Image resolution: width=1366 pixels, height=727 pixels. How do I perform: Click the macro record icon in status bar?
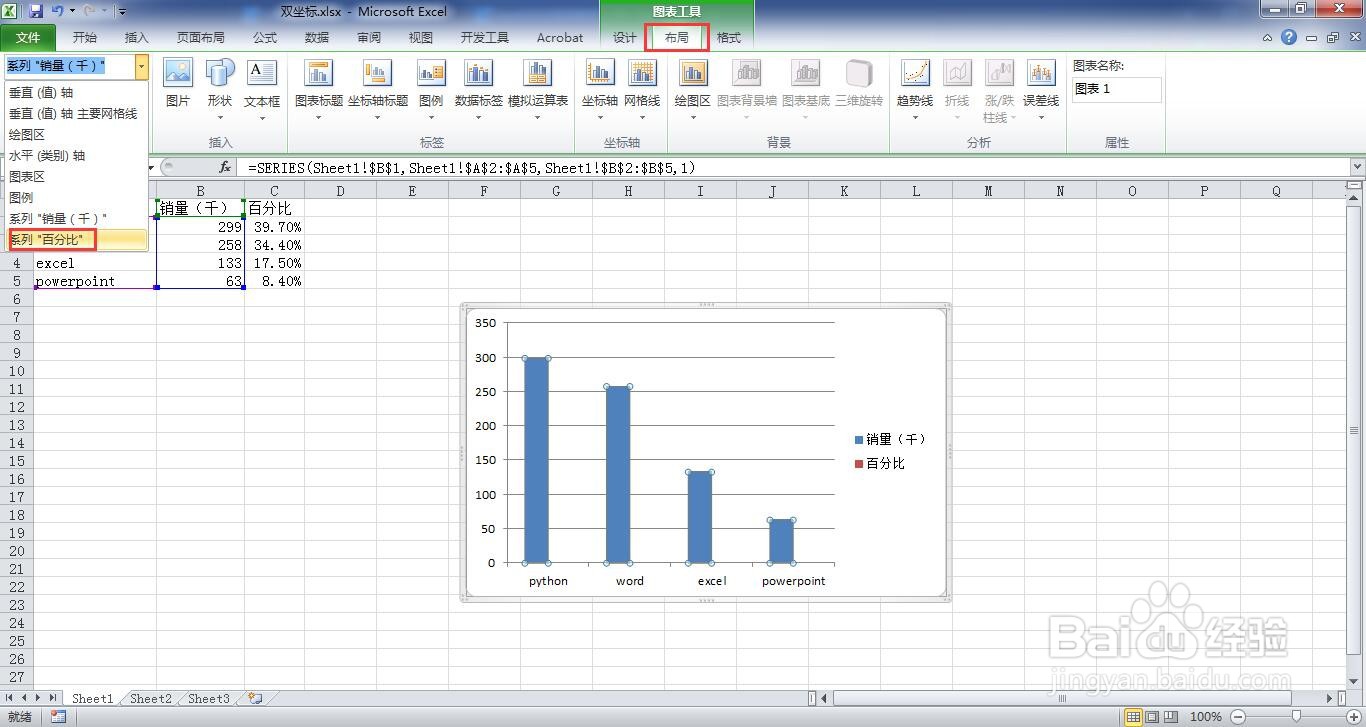pos(59,717)
